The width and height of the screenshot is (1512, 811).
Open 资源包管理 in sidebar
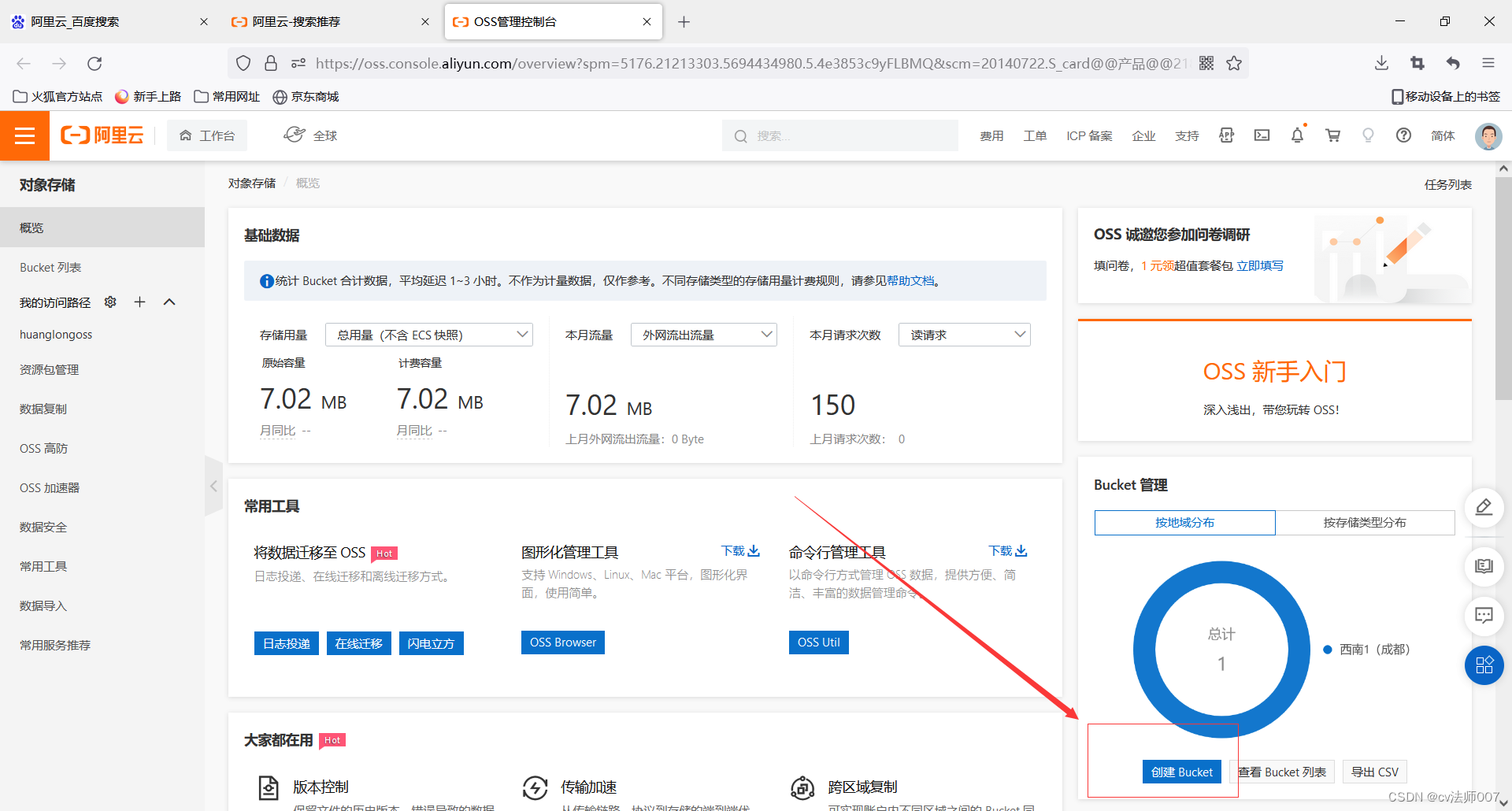point(49,369)
